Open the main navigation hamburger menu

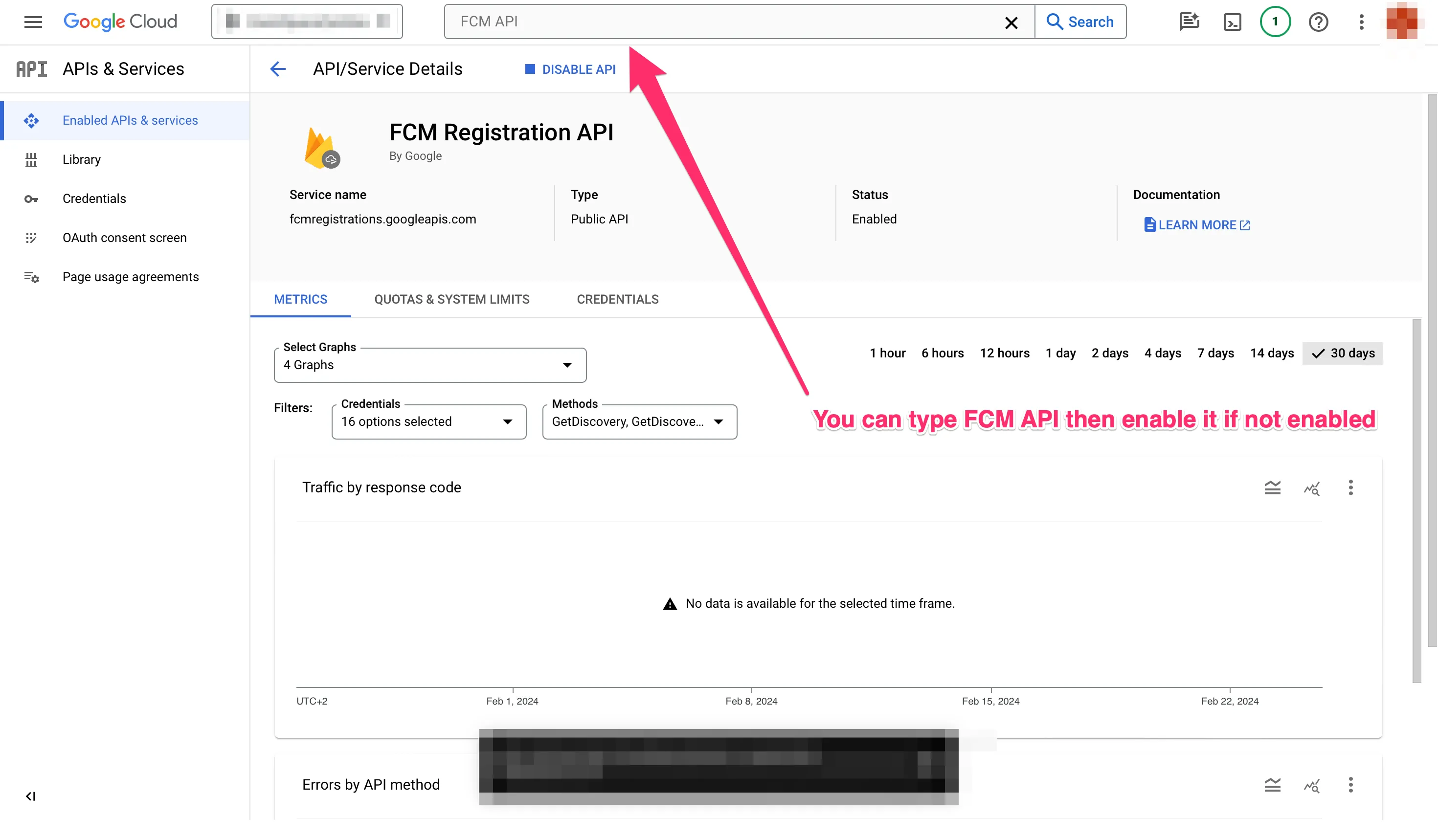(33, 22)
